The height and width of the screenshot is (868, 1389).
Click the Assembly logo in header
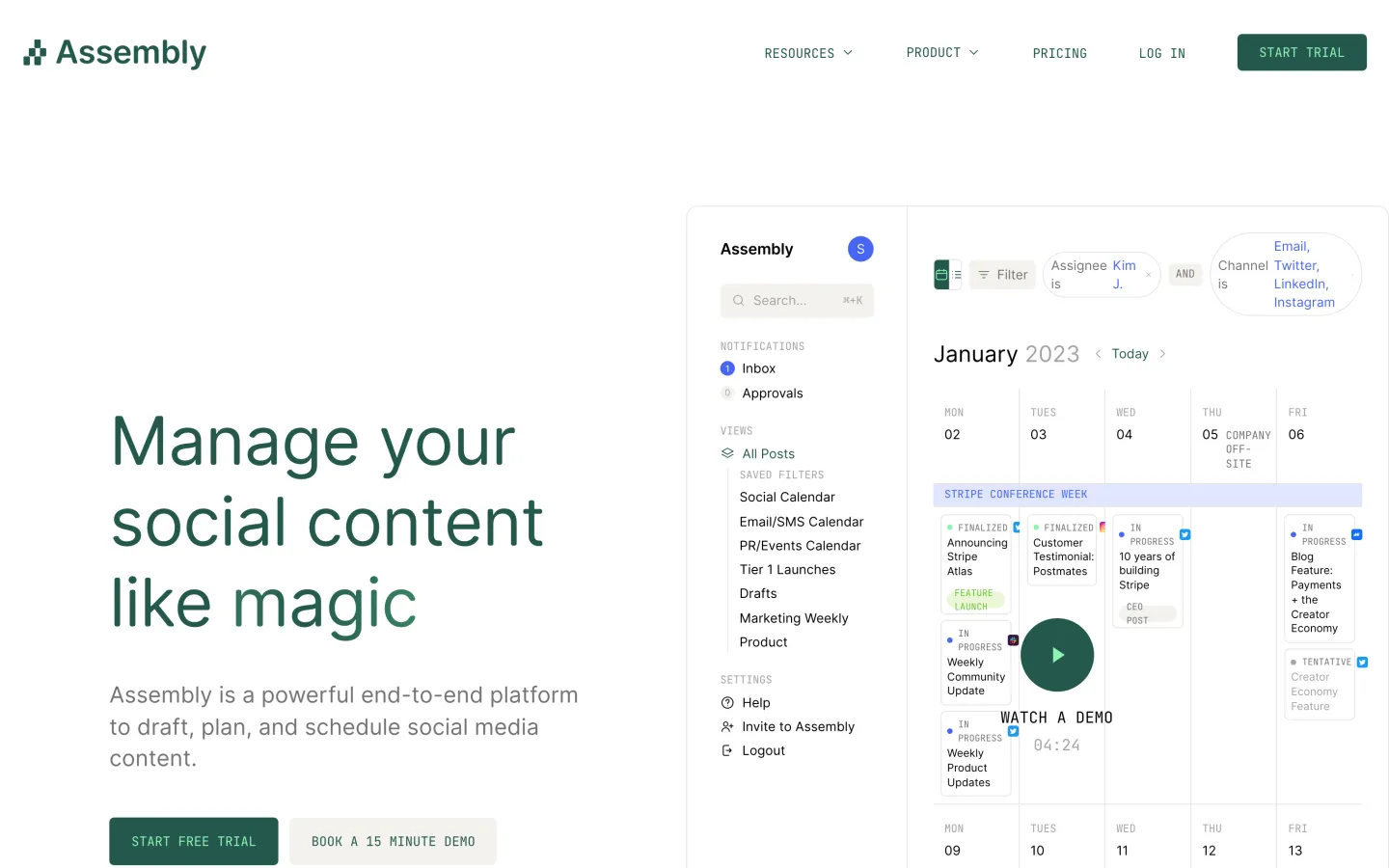115,53
